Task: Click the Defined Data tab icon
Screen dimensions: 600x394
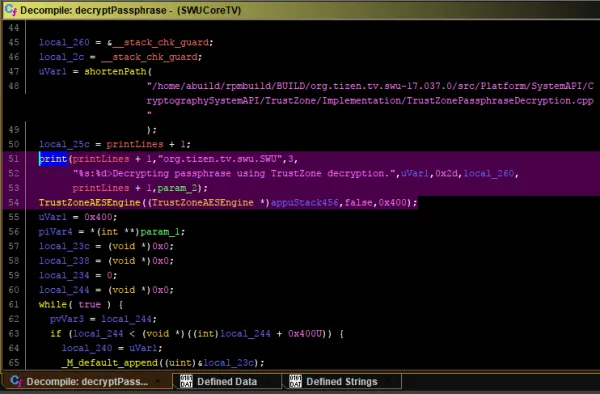Action: point(186,381)
